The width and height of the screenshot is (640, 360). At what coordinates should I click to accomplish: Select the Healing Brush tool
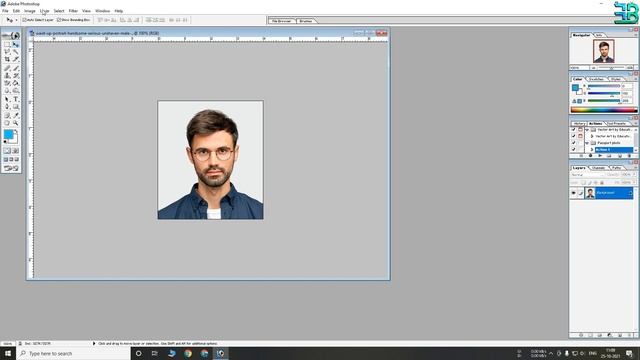tap(7, 68)
